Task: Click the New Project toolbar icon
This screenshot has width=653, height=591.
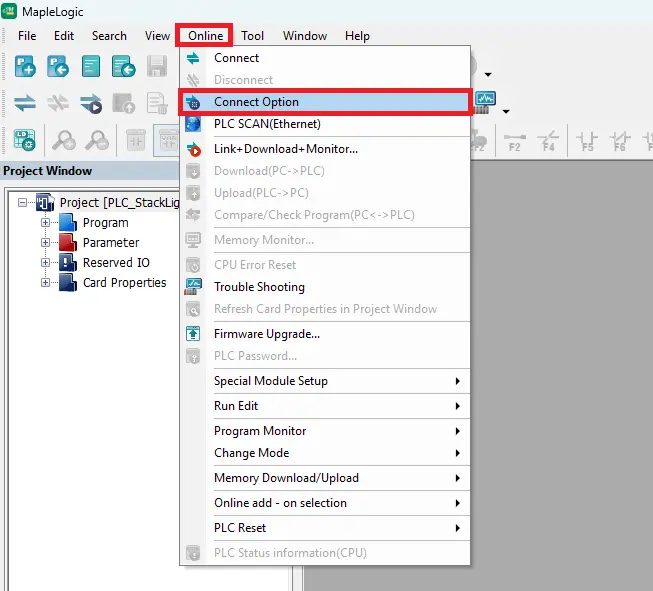Action: click(x=25, y=67)
